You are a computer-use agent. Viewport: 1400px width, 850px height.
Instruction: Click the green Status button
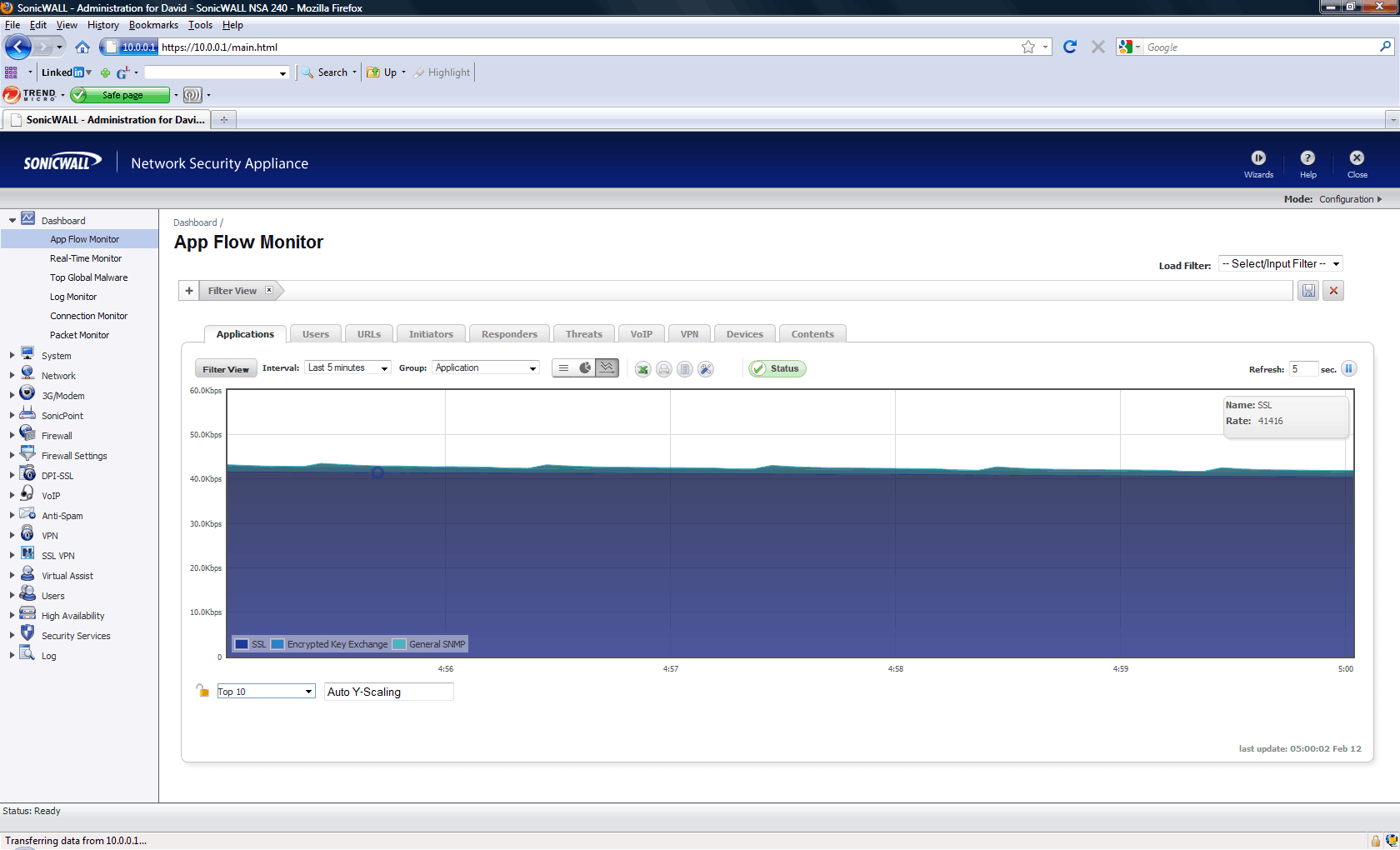[x=777, y=368]
